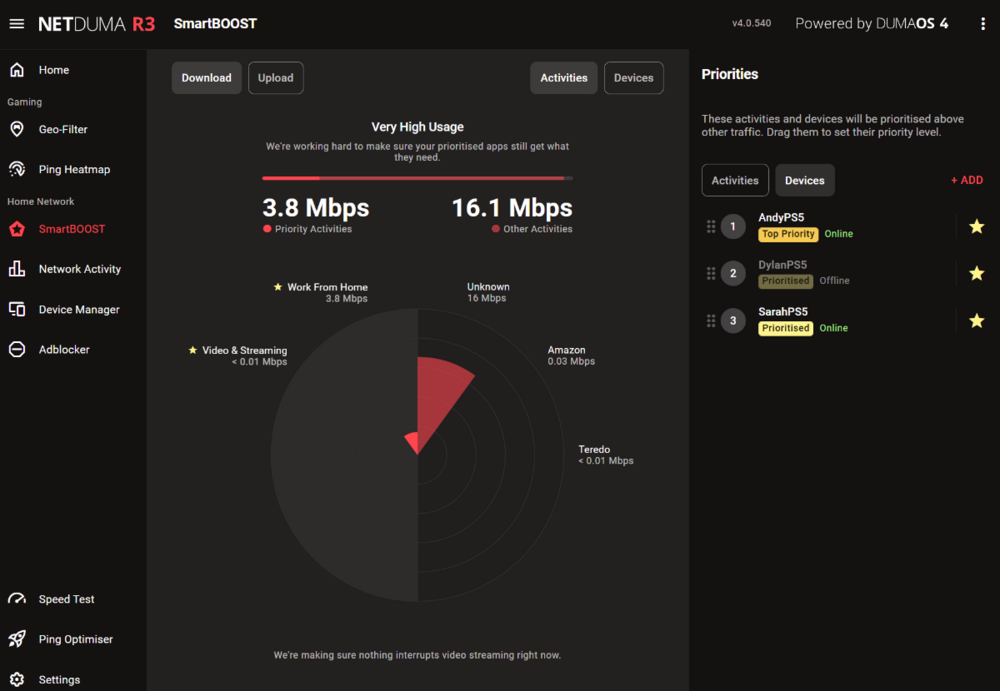Image resolution: width=1000 pixels, height=691 pixels.
Task: Click the 3.8 Mbps Priority Activities value
Action: pos(316,208)
